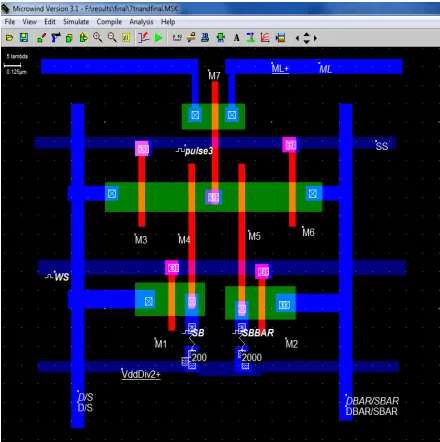The width and height of the screenshot is (440, 442).
Task: Click the measure distance ruler icon
Action: pyautogui.click(x=177, y=38)
